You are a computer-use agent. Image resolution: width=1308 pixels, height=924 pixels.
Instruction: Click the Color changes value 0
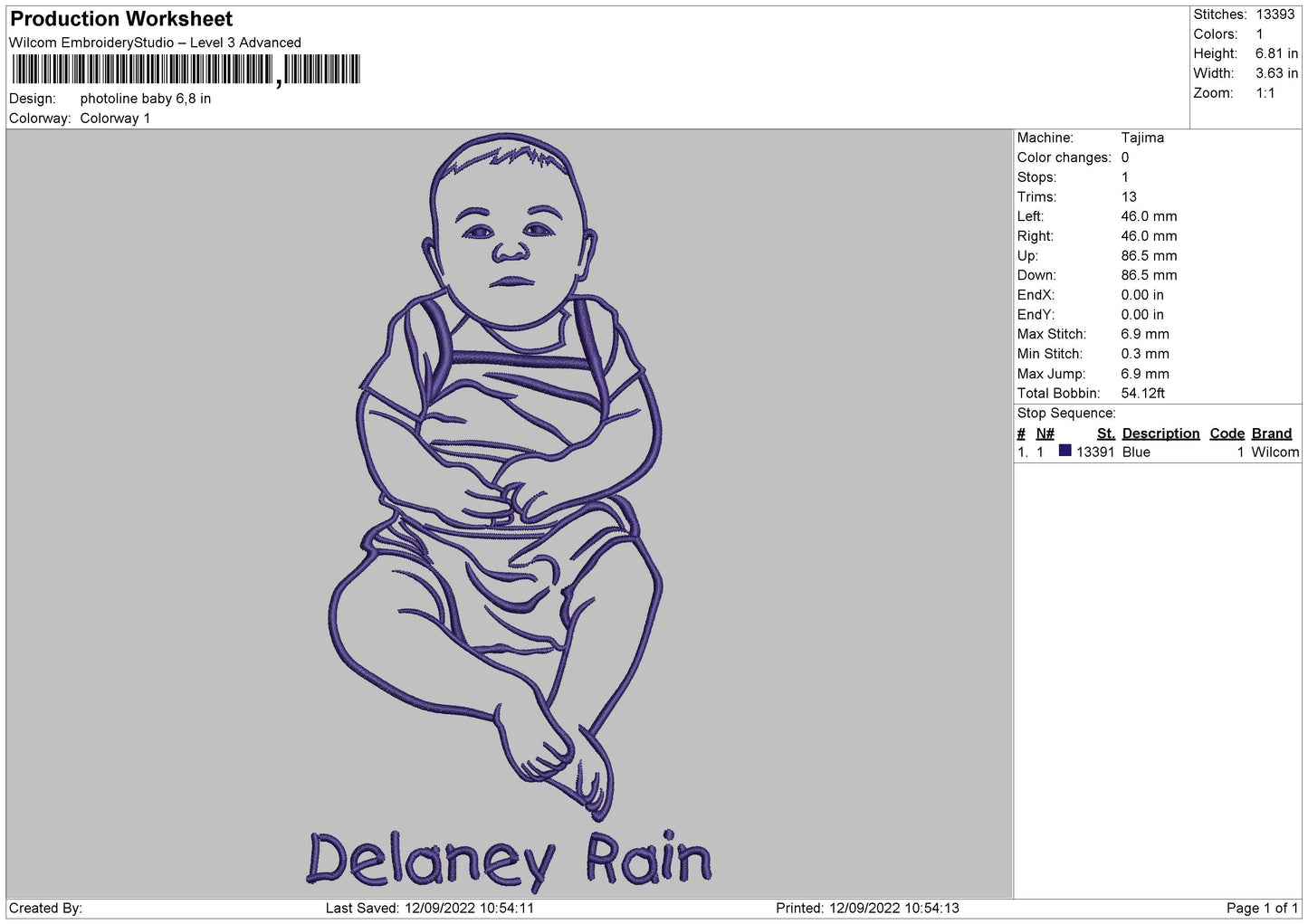(x=1125, y=157)
